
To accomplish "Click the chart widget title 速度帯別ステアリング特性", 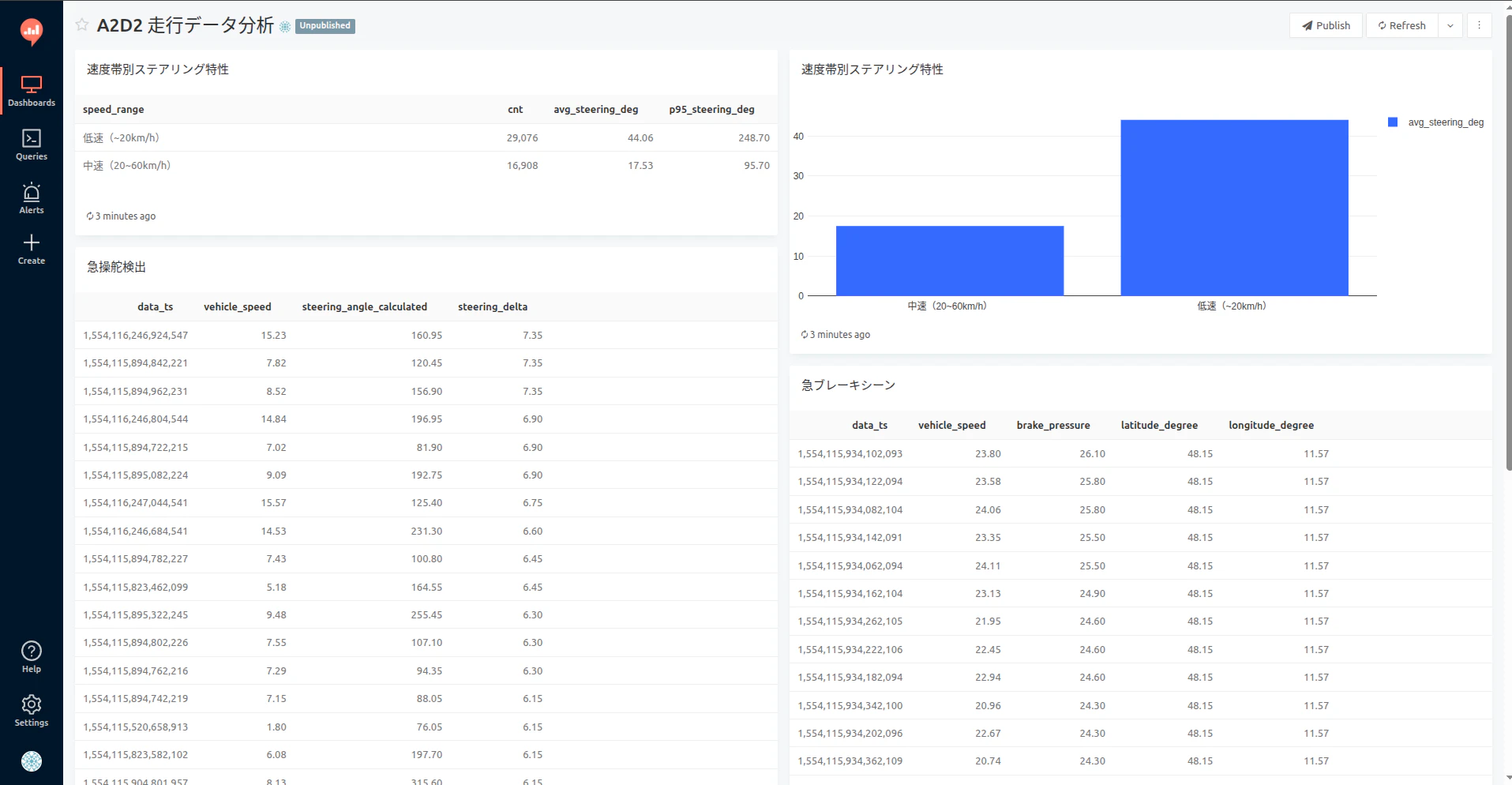I will pos(872,69).
